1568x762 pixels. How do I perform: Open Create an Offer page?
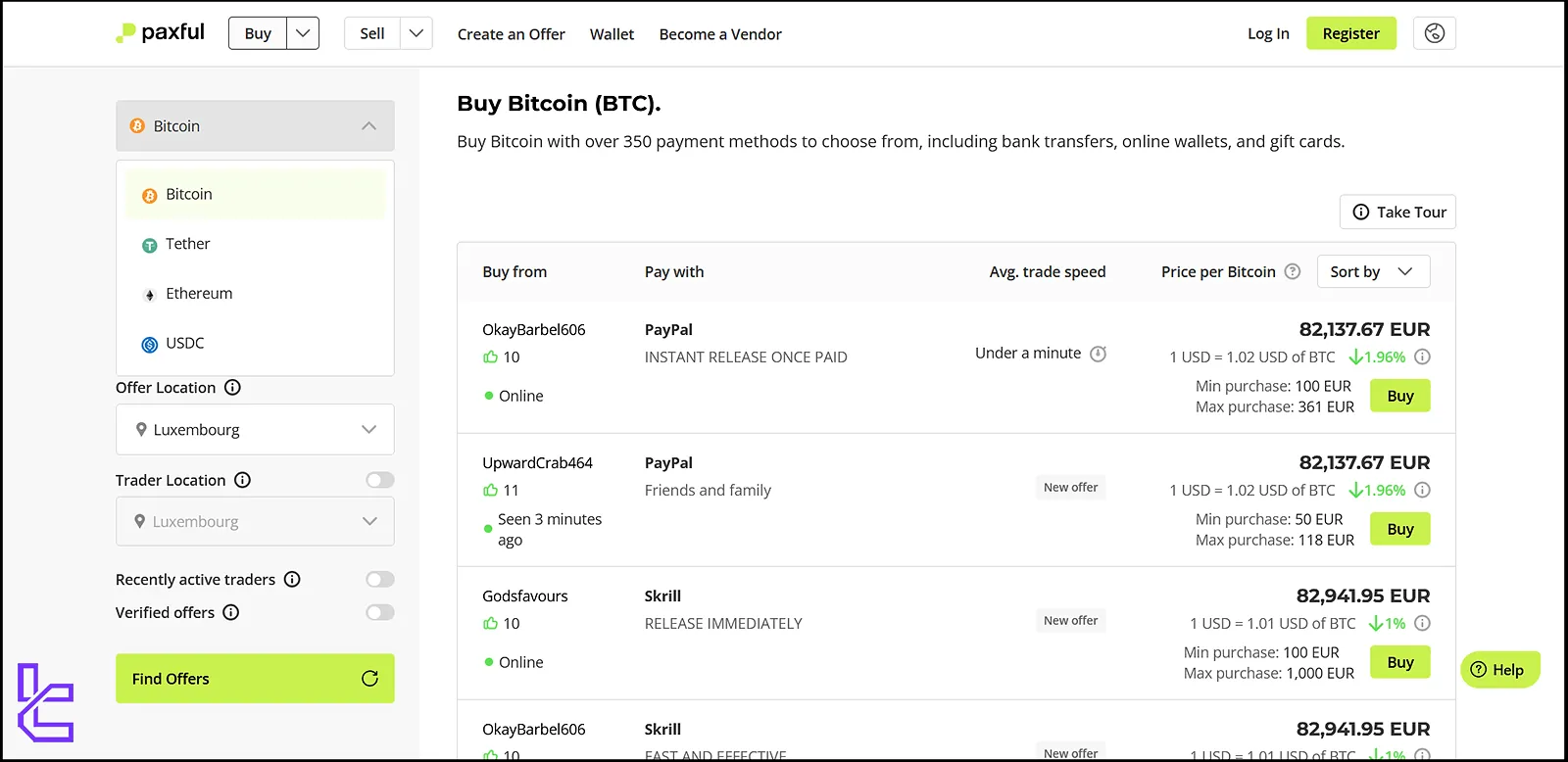pos(512,34)
